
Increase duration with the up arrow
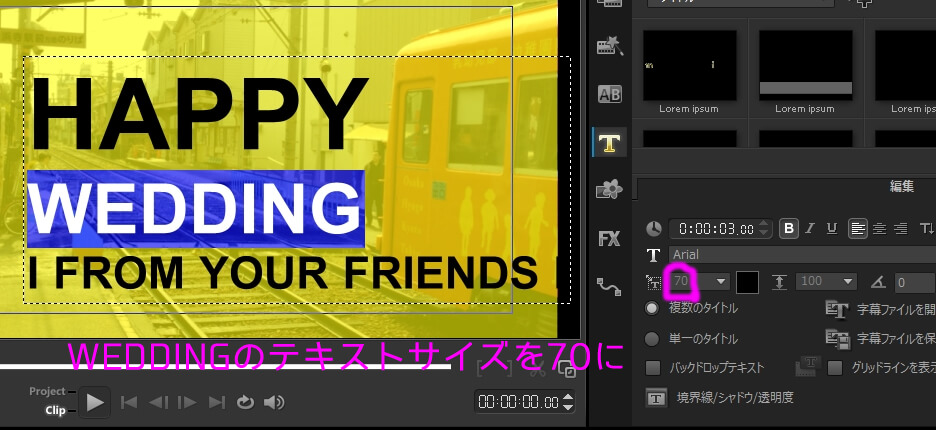coord(763,225)
